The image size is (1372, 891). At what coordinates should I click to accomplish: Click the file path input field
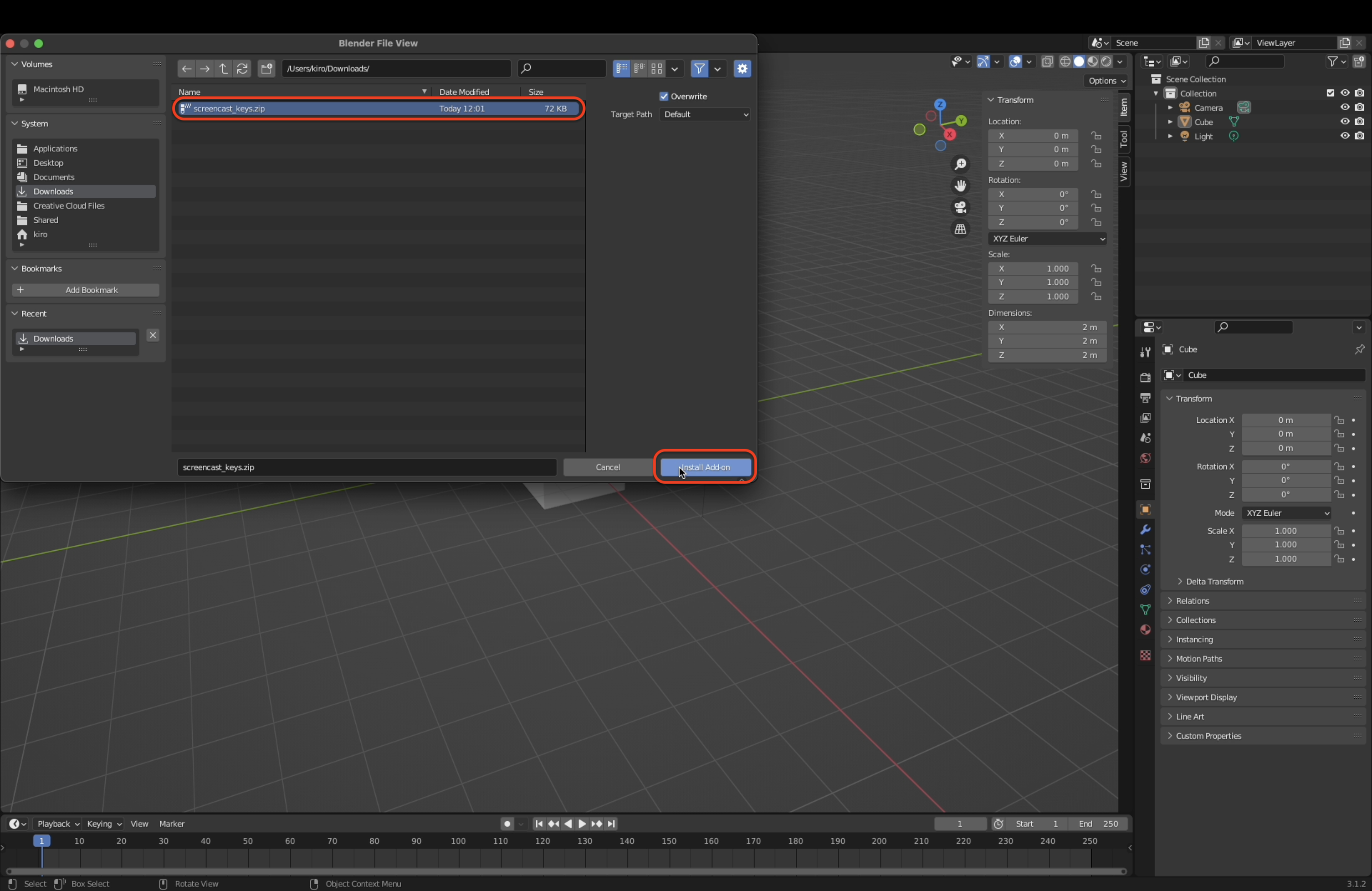click(397, 69)
